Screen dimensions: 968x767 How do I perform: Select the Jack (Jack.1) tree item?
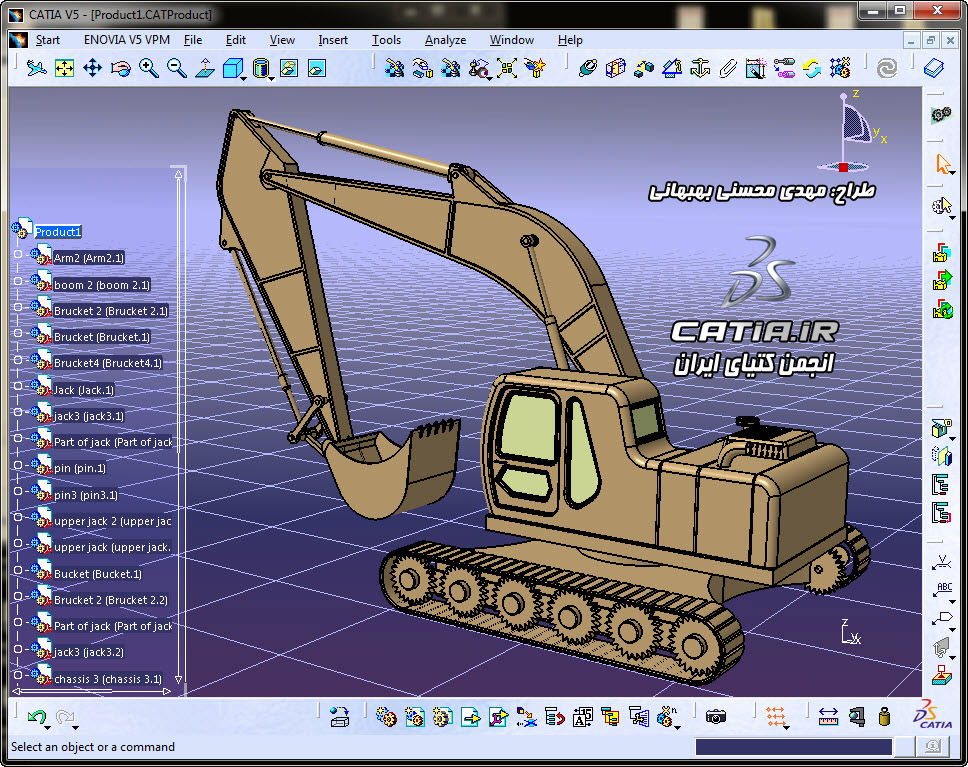tap(84, 390)
